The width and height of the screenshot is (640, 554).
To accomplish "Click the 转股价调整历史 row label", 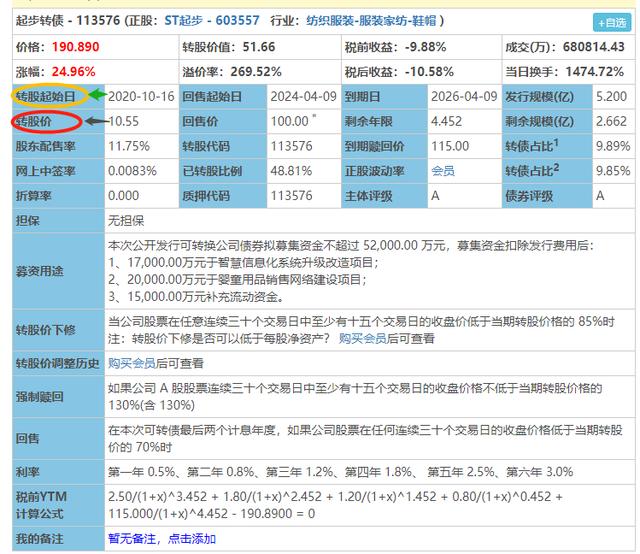I will point(58,363).
